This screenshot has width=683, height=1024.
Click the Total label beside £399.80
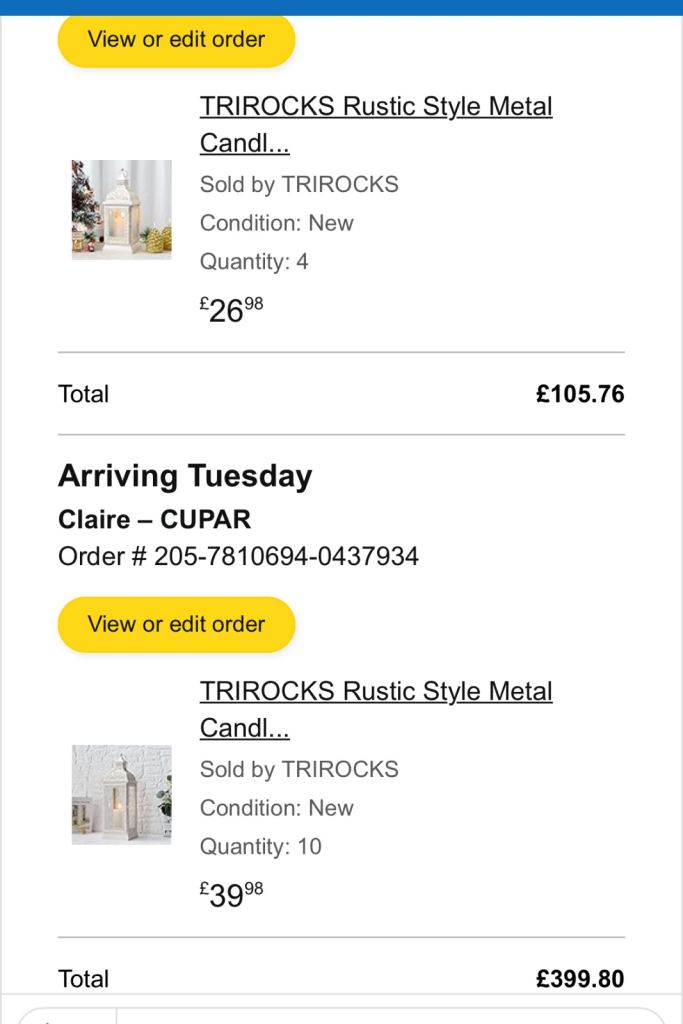[x=84, y=978]
